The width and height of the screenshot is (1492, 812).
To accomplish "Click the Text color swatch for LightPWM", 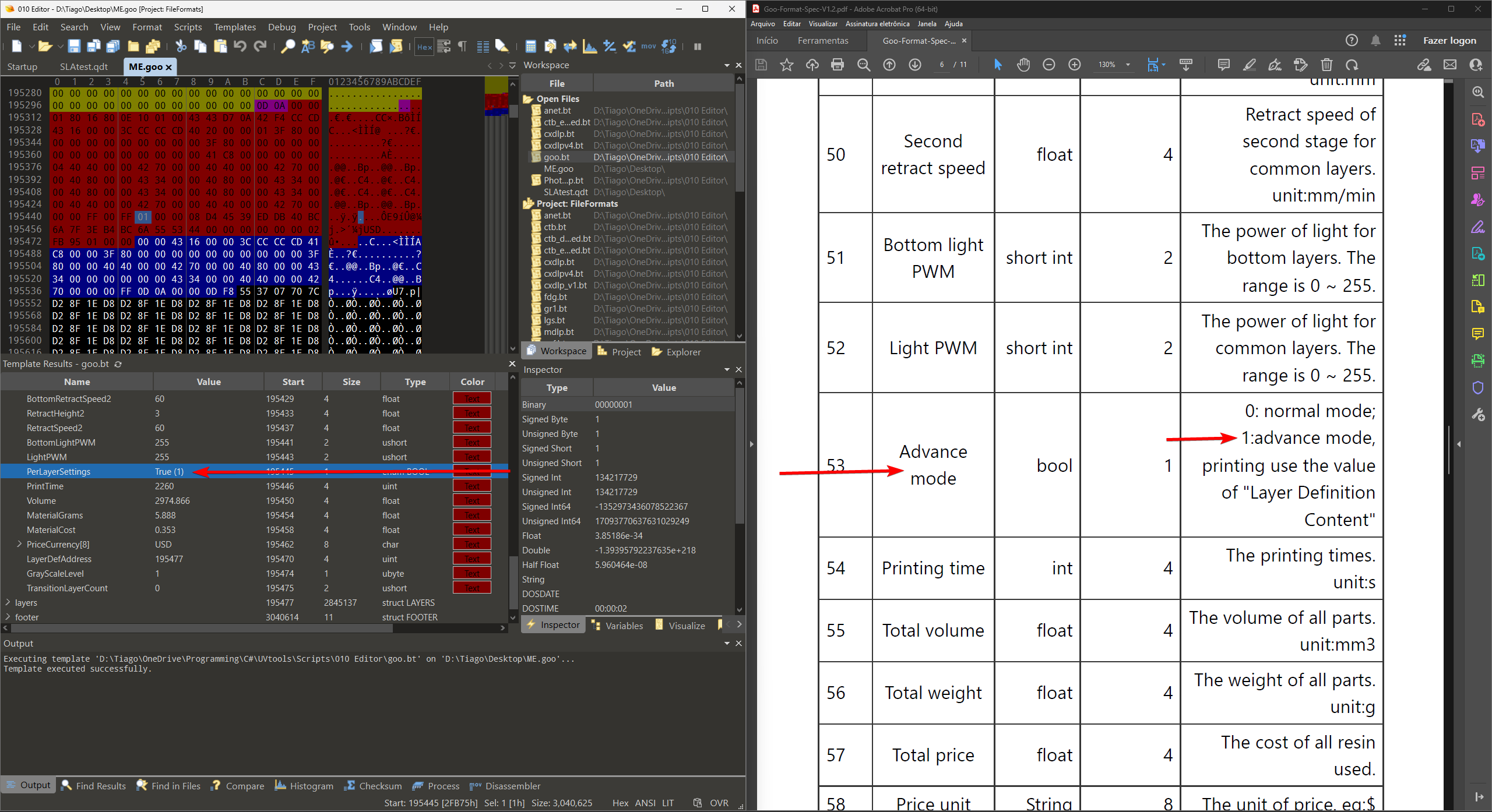I will pos(472,457).
